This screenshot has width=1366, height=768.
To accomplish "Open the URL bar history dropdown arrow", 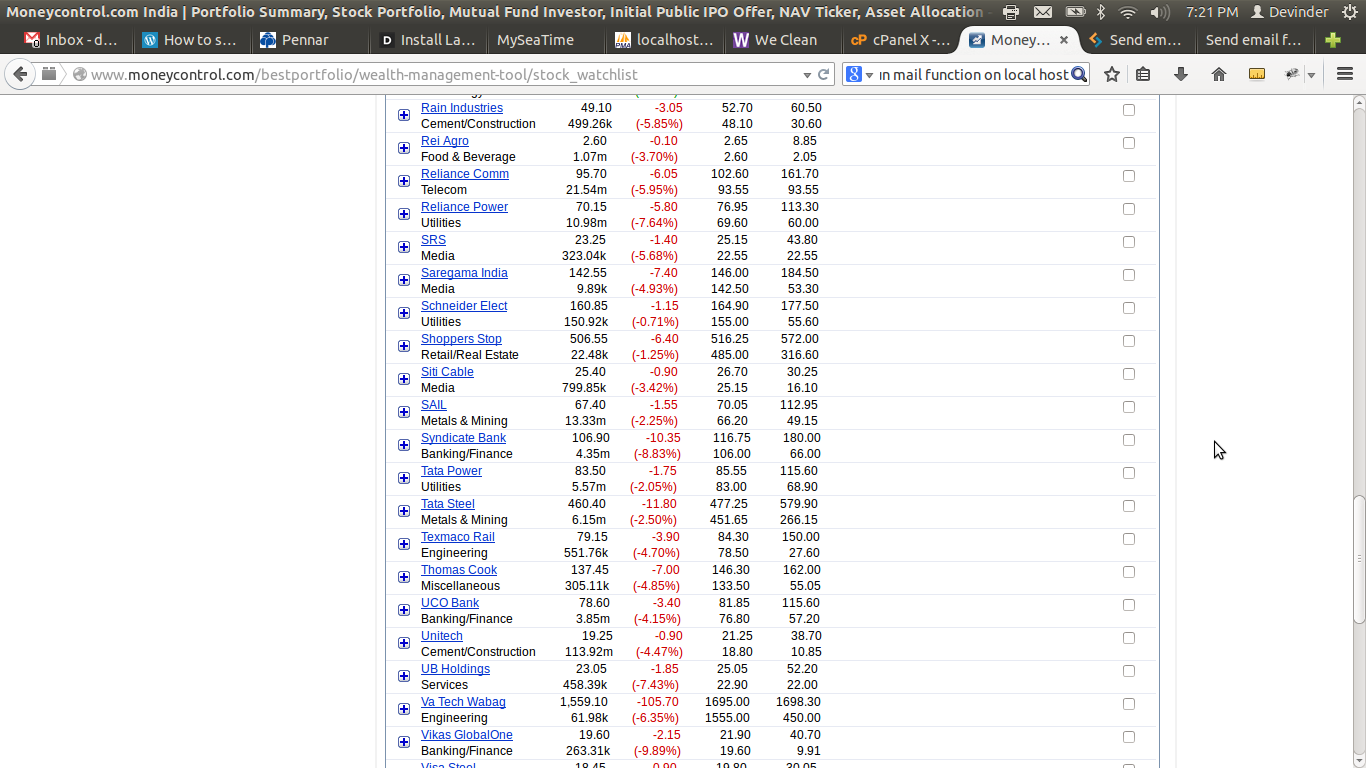I will click(x=807, y=75).
